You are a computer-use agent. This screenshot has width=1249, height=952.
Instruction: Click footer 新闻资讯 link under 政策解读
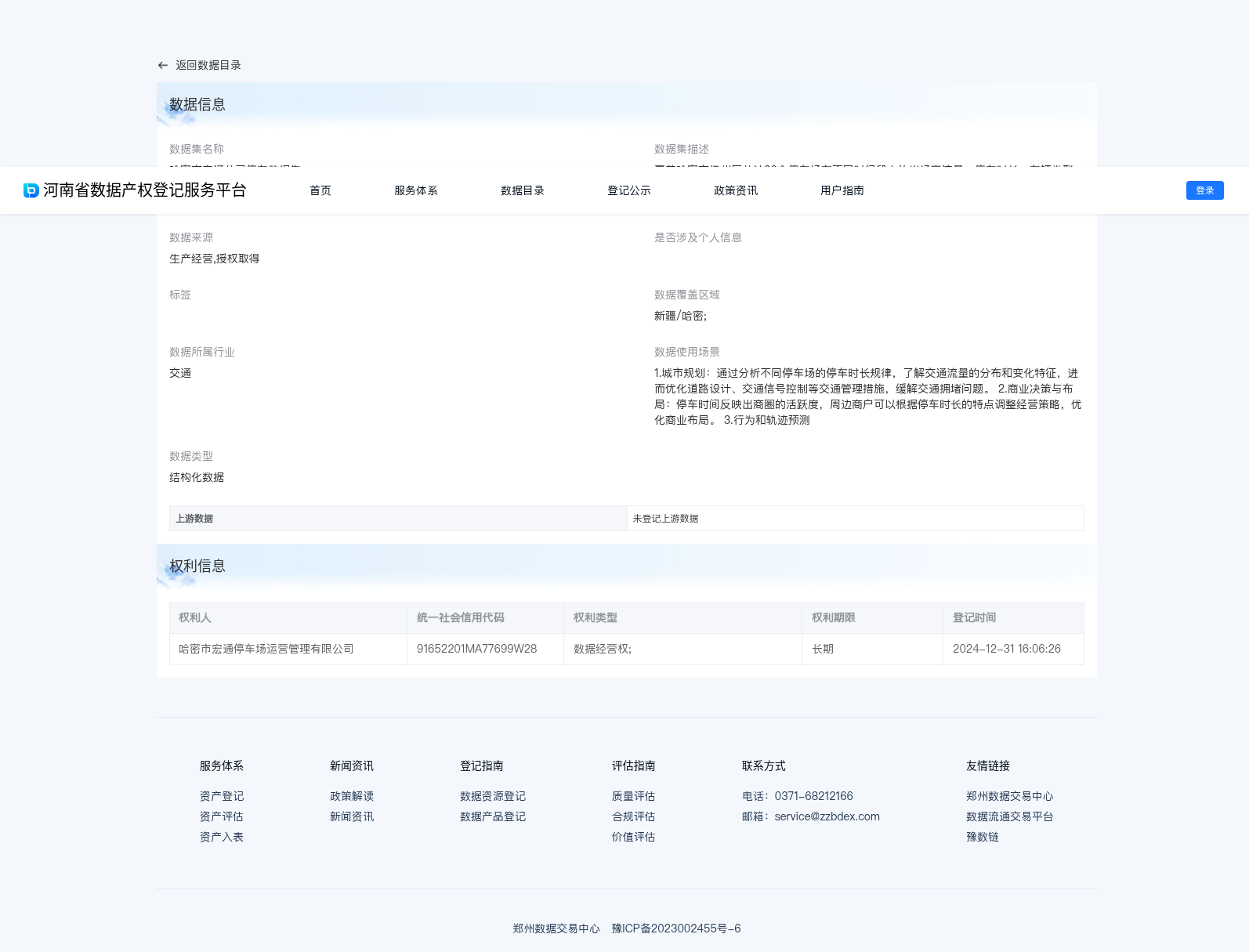352,816
